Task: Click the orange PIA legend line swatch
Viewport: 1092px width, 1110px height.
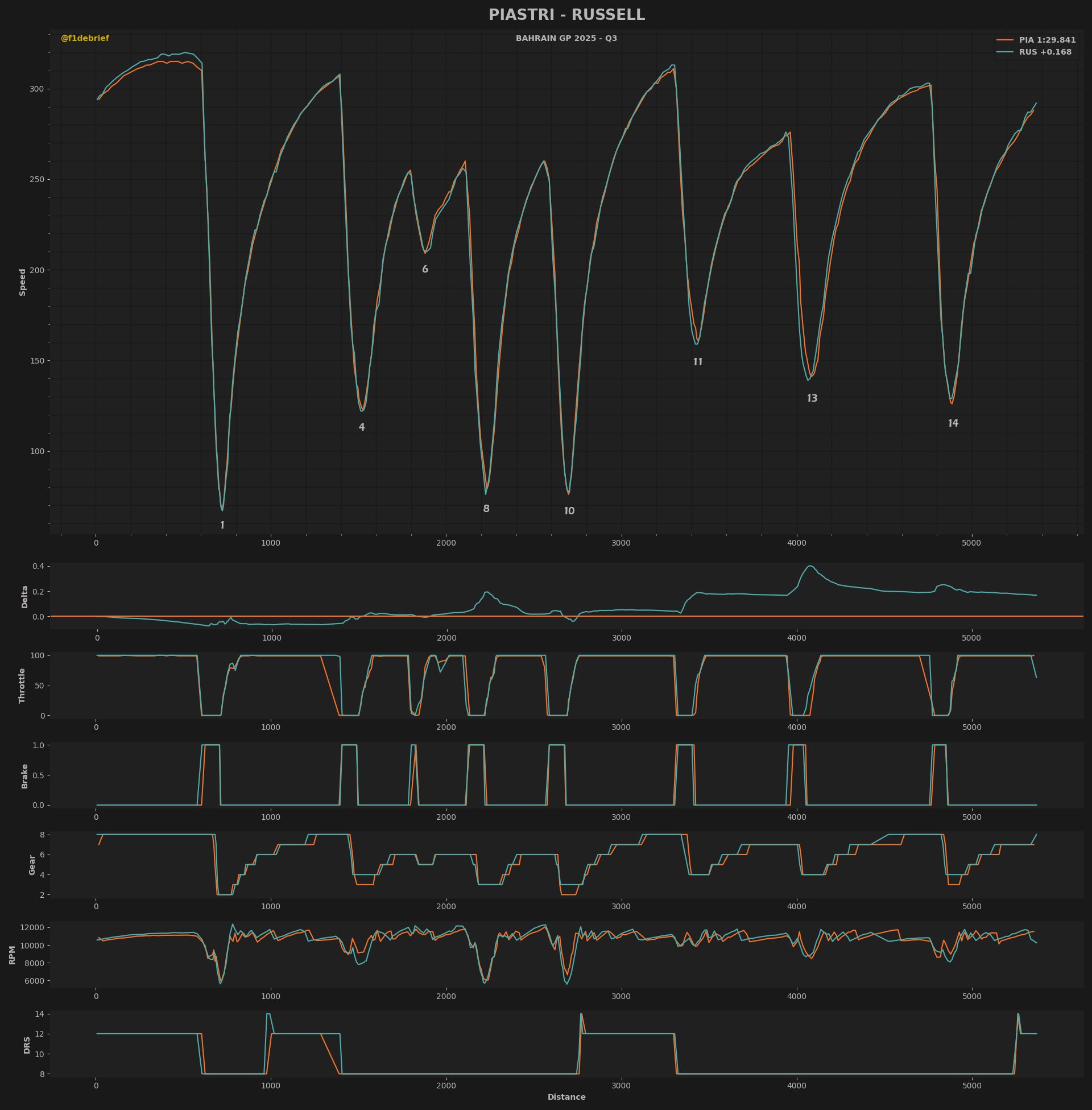Action: coord(1004,40)
